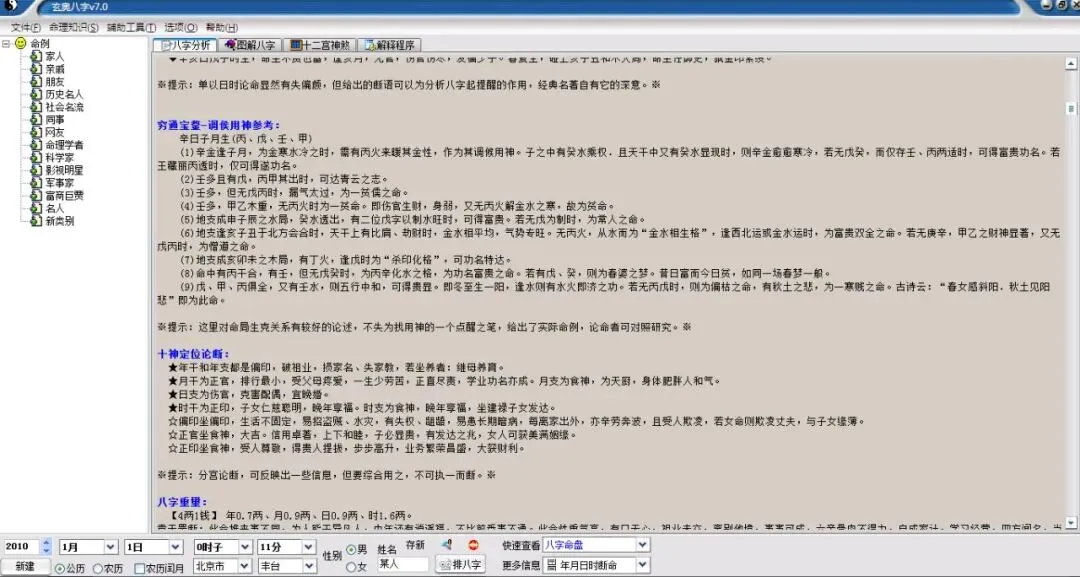Screen dimensions: 1080x577
Task: Choose the 公历 calendar radio option
Action: tap(60, 569)
